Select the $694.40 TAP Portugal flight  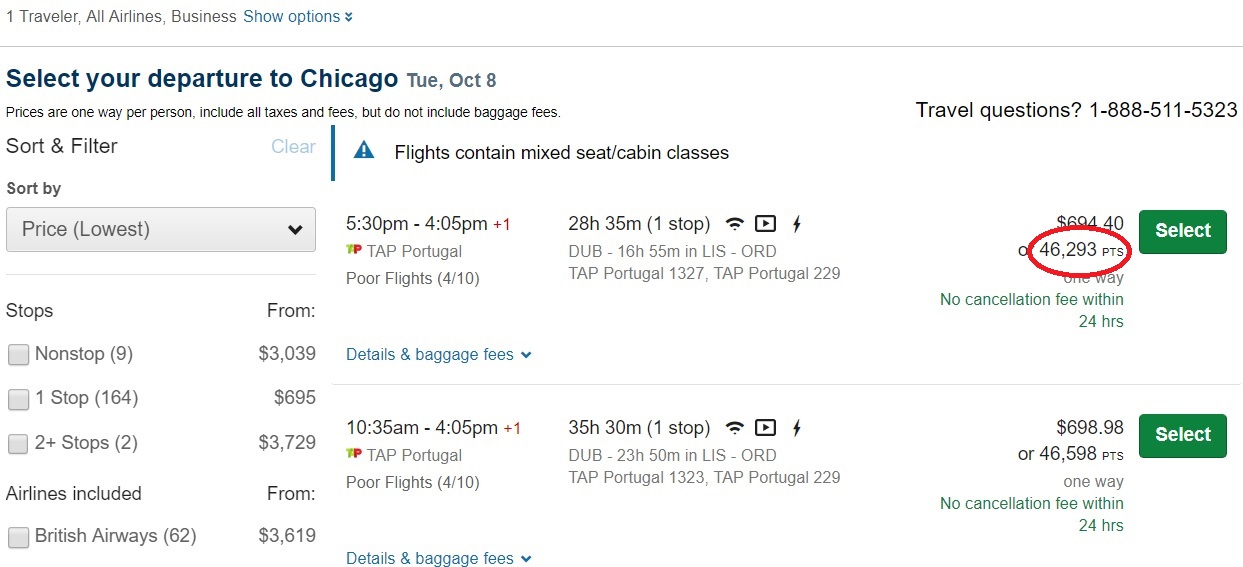(1182, 231)
